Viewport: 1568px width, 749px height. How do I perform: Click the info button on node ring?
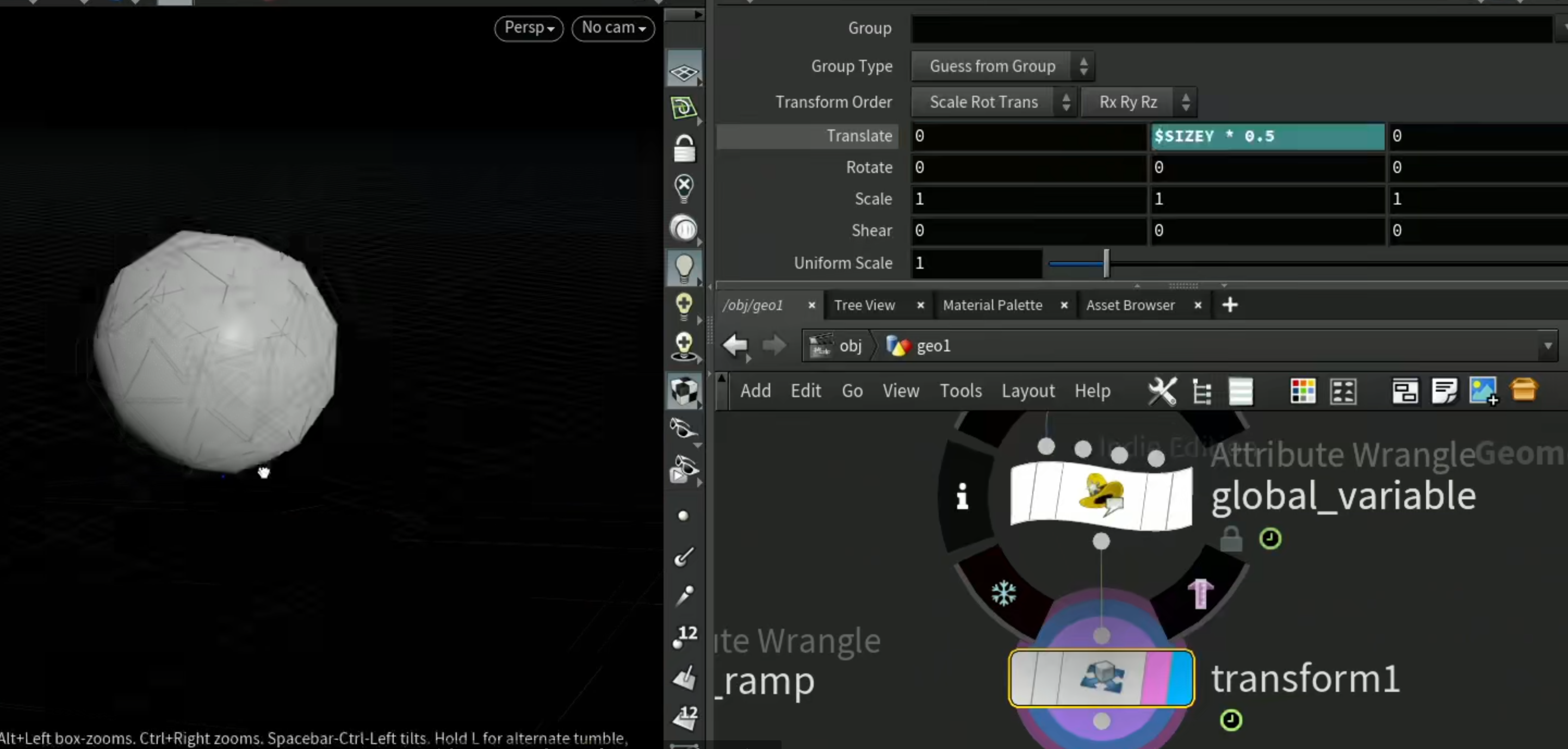[962, 496]
